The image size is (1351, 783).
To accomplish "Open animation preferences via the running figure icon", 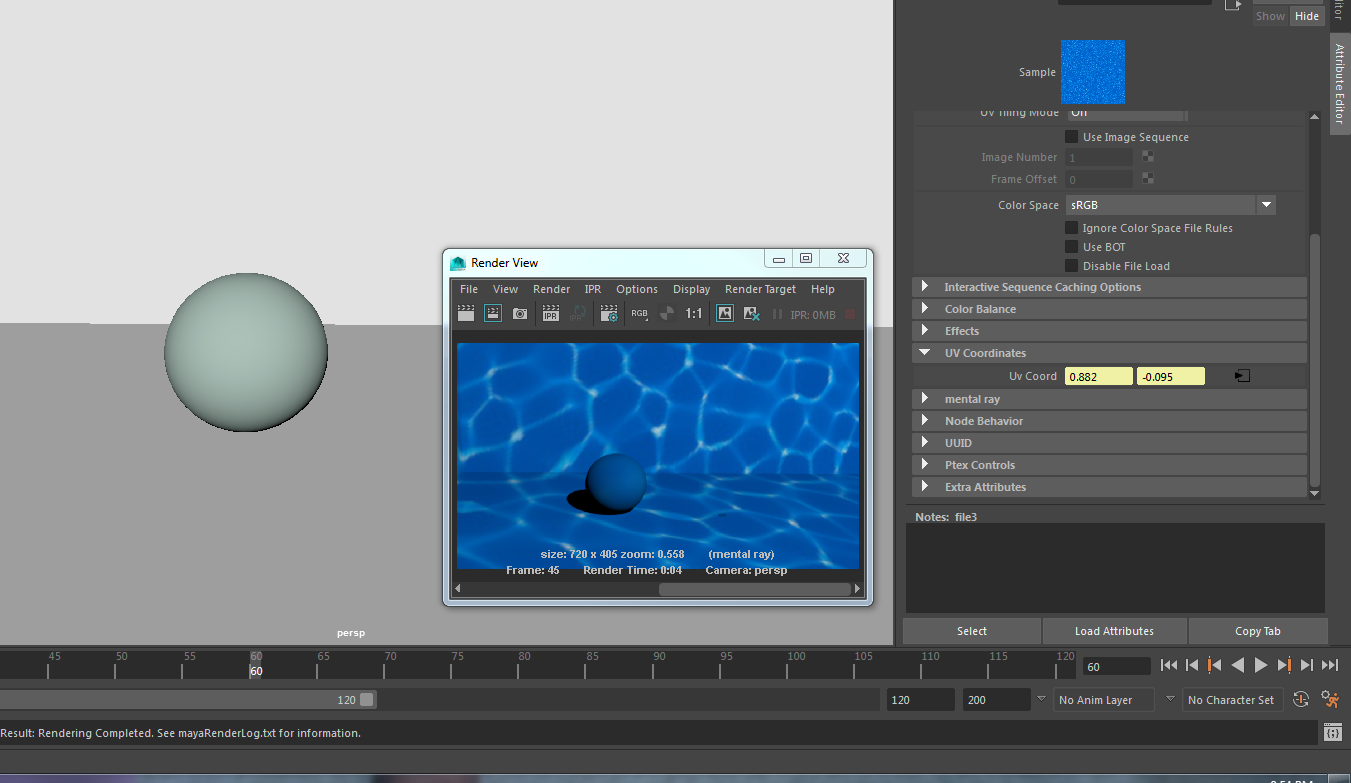I will [1329, 699].
